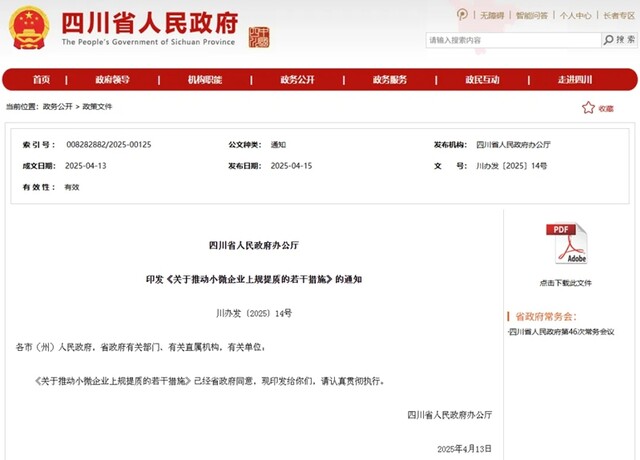Click 点击下载此文件 download link
The height and width of the screenshot is (460, 640).
[x=565, y=283]
